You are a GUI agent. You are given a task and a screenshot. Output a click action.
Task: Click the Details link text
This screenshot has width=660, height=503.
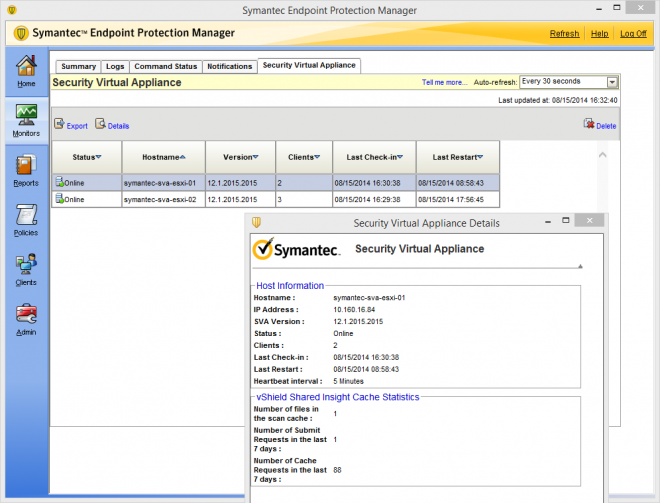click(118, 126)
